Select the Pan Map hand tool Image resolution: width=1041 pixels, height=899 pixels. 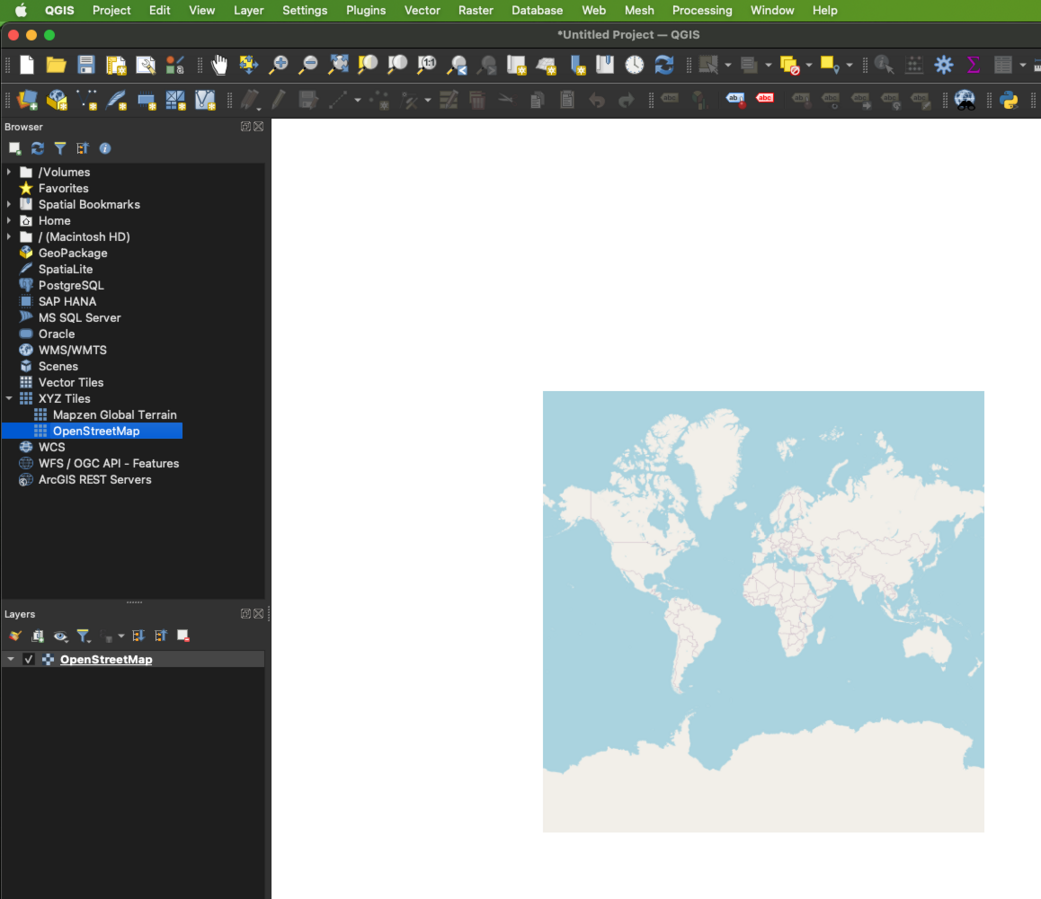coord(219,65)
